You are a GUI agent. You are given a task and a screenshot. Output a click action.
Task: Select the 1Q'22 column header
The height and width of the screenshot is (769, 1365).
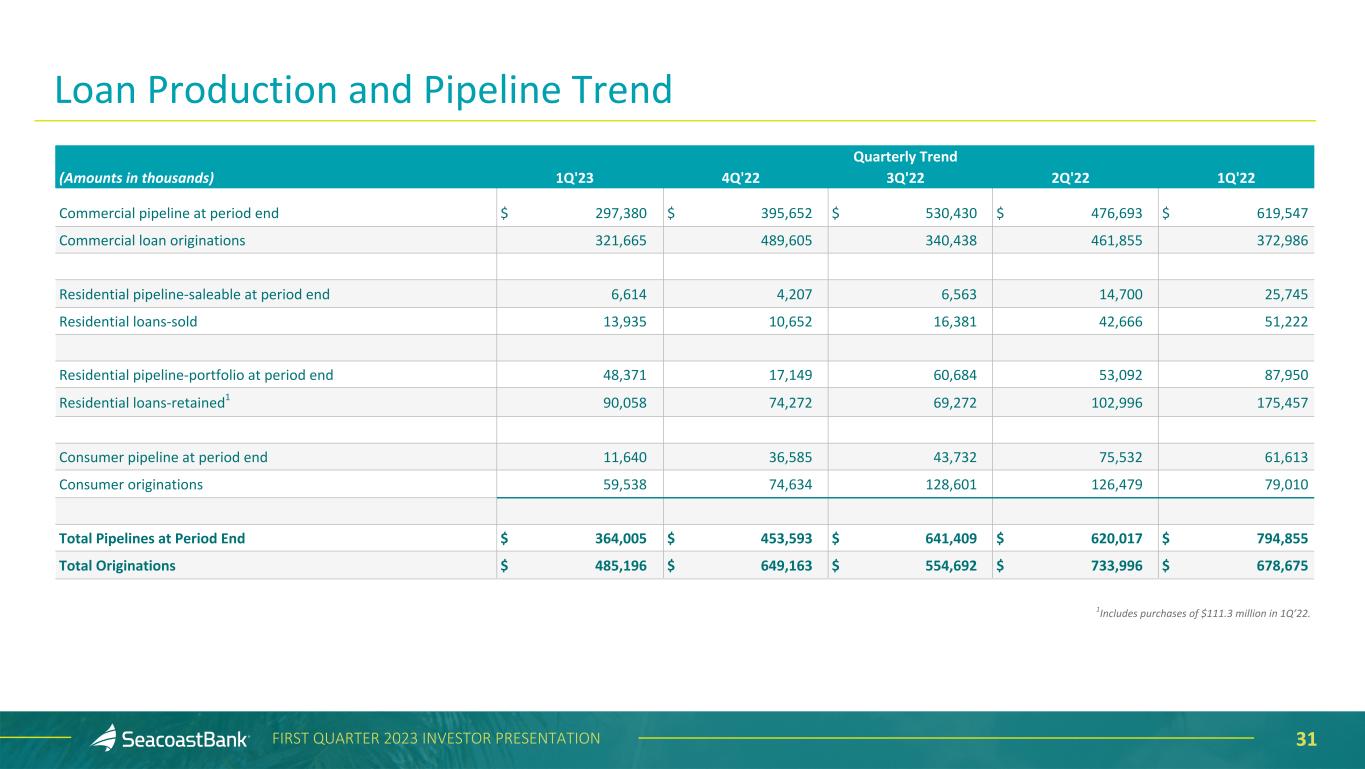[1235, 178]
